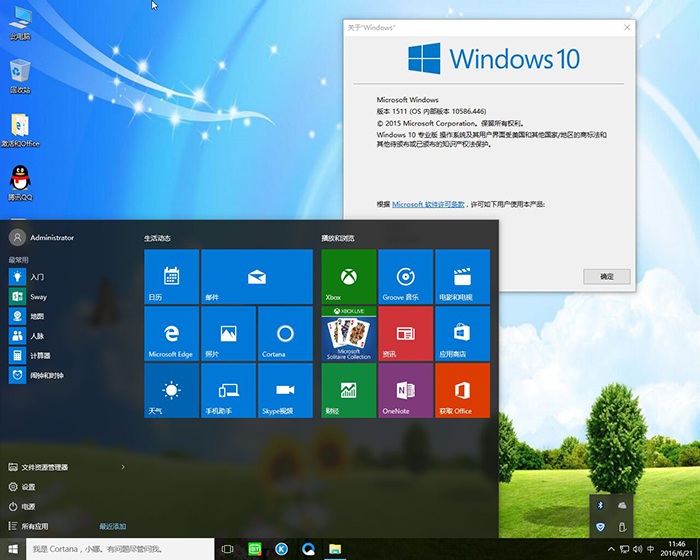700x560 pixels.
Task: Open Tencent QQ desktop icon
Action: click(19, 181)
